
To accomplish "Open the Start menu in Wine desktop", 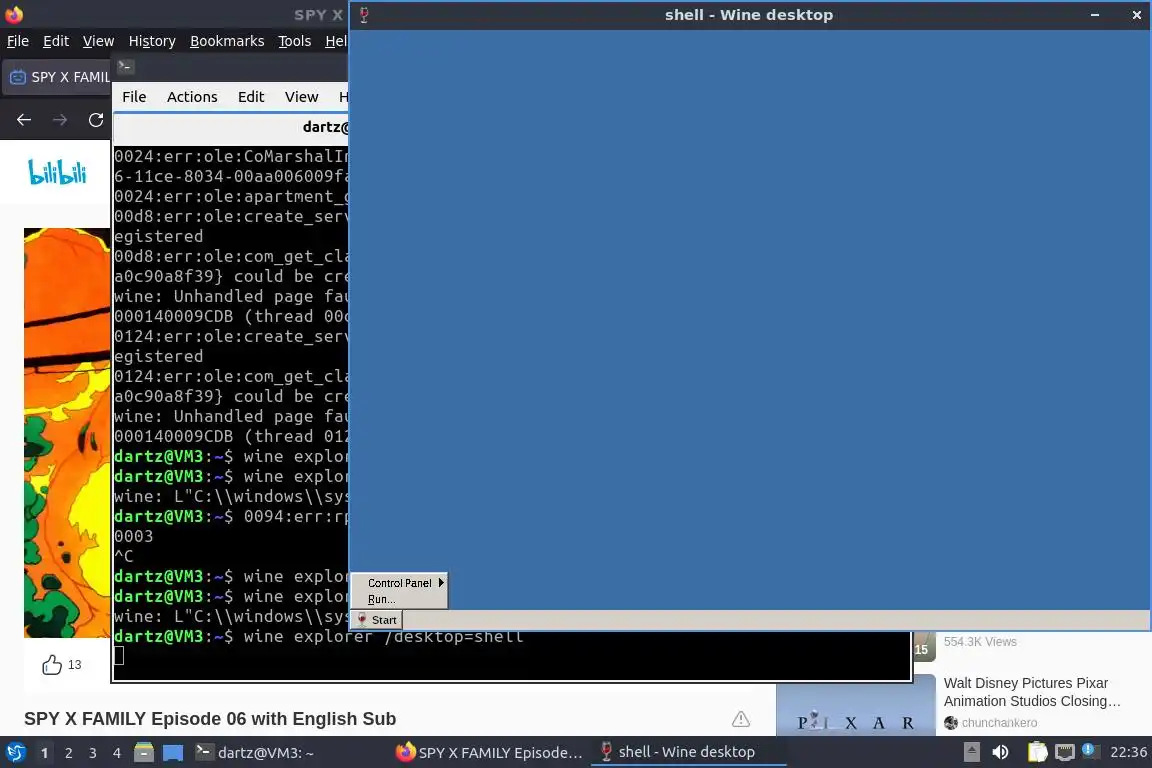I will click(x=377, y=620).
